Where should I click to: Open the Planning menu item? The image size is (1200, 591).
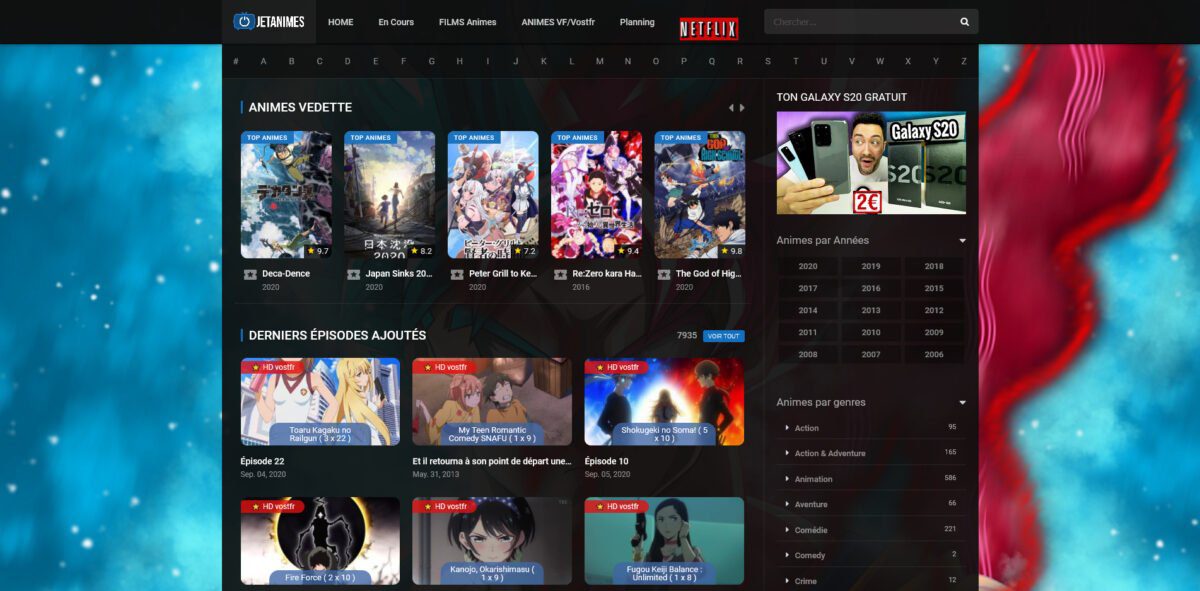click(637, 21)
